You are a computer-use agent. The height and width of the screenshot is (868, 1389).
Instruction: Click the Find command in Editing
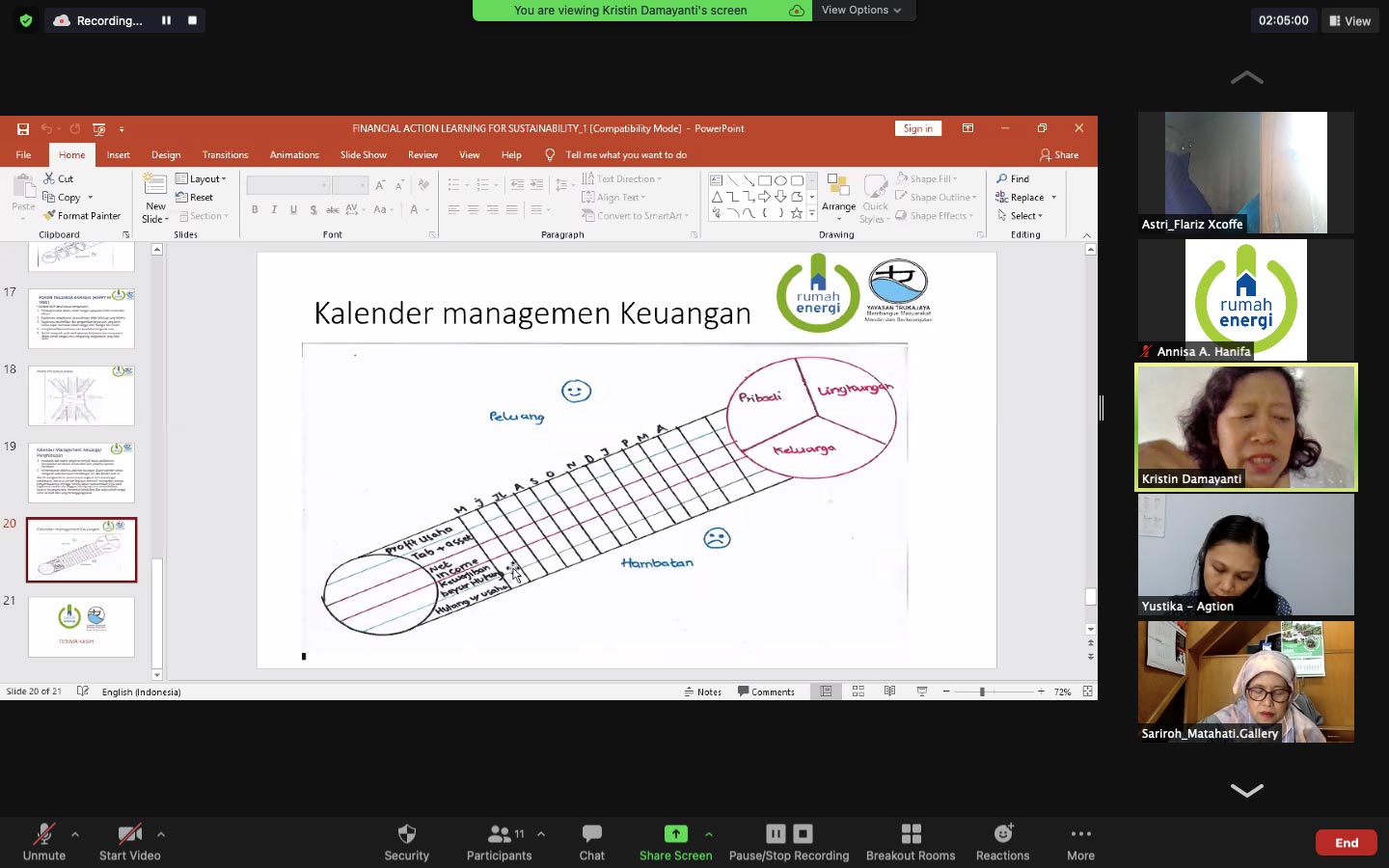point(1013,178)
